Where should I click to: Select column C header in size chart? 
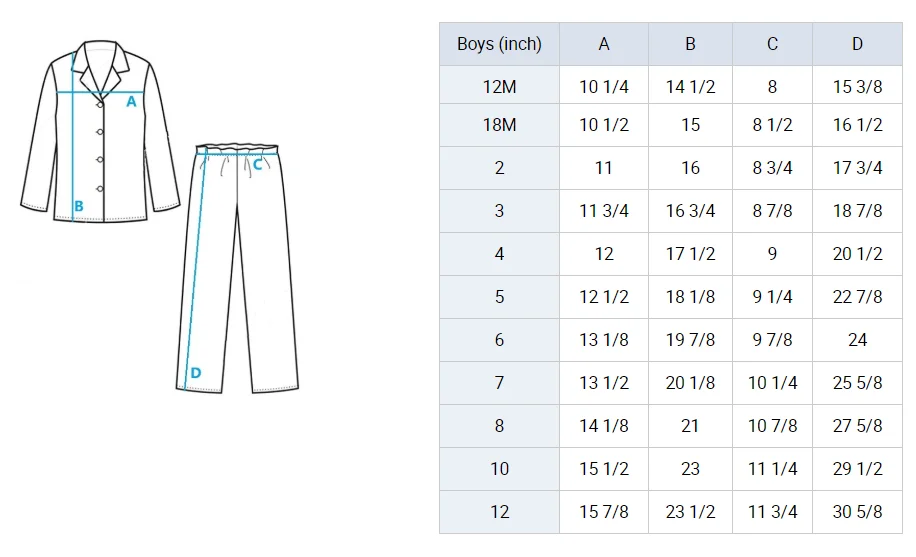point(772,44)
